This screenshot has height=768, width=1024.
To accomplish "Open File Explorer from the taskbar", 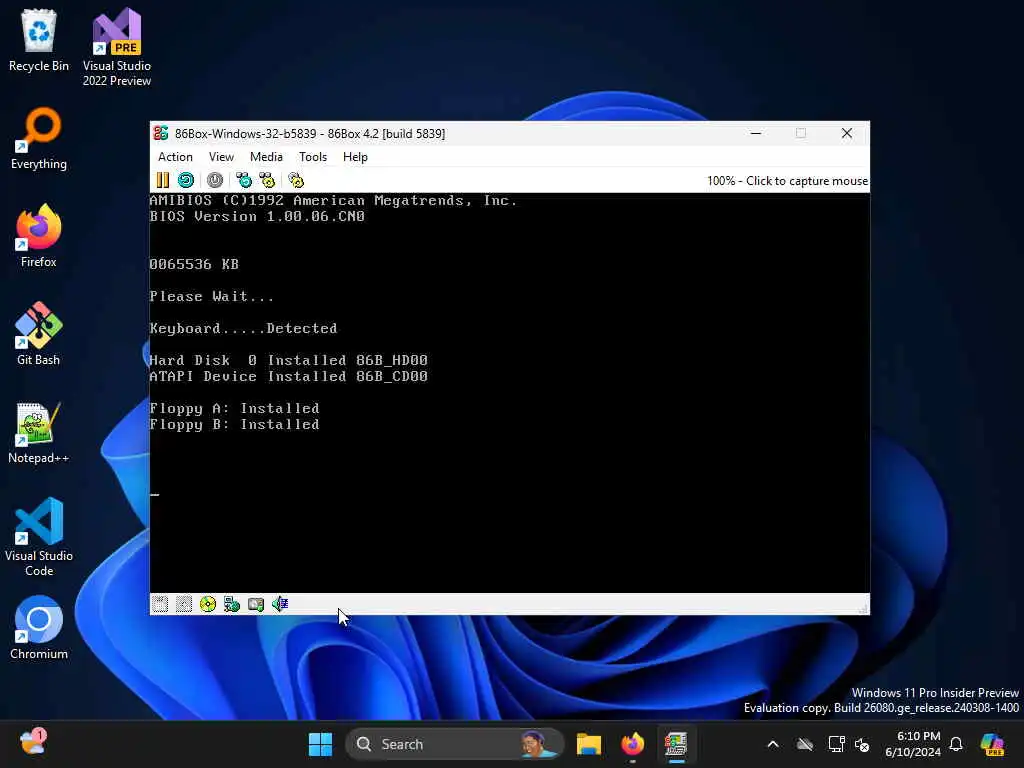I will coord(588,744).
